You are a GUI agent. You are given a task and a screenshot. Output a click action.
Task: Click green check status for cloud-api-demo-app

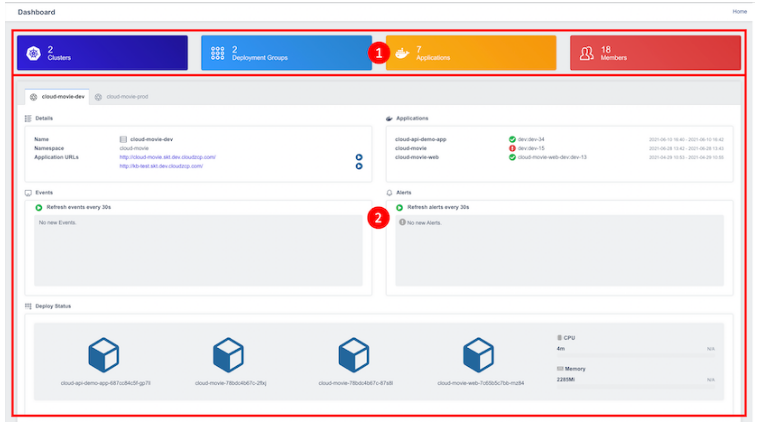pos(512,139)
